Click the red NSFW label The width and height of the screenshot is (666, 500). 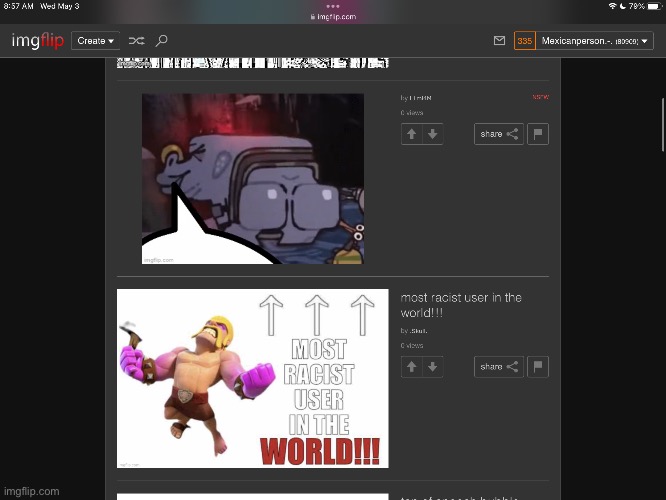541,97
